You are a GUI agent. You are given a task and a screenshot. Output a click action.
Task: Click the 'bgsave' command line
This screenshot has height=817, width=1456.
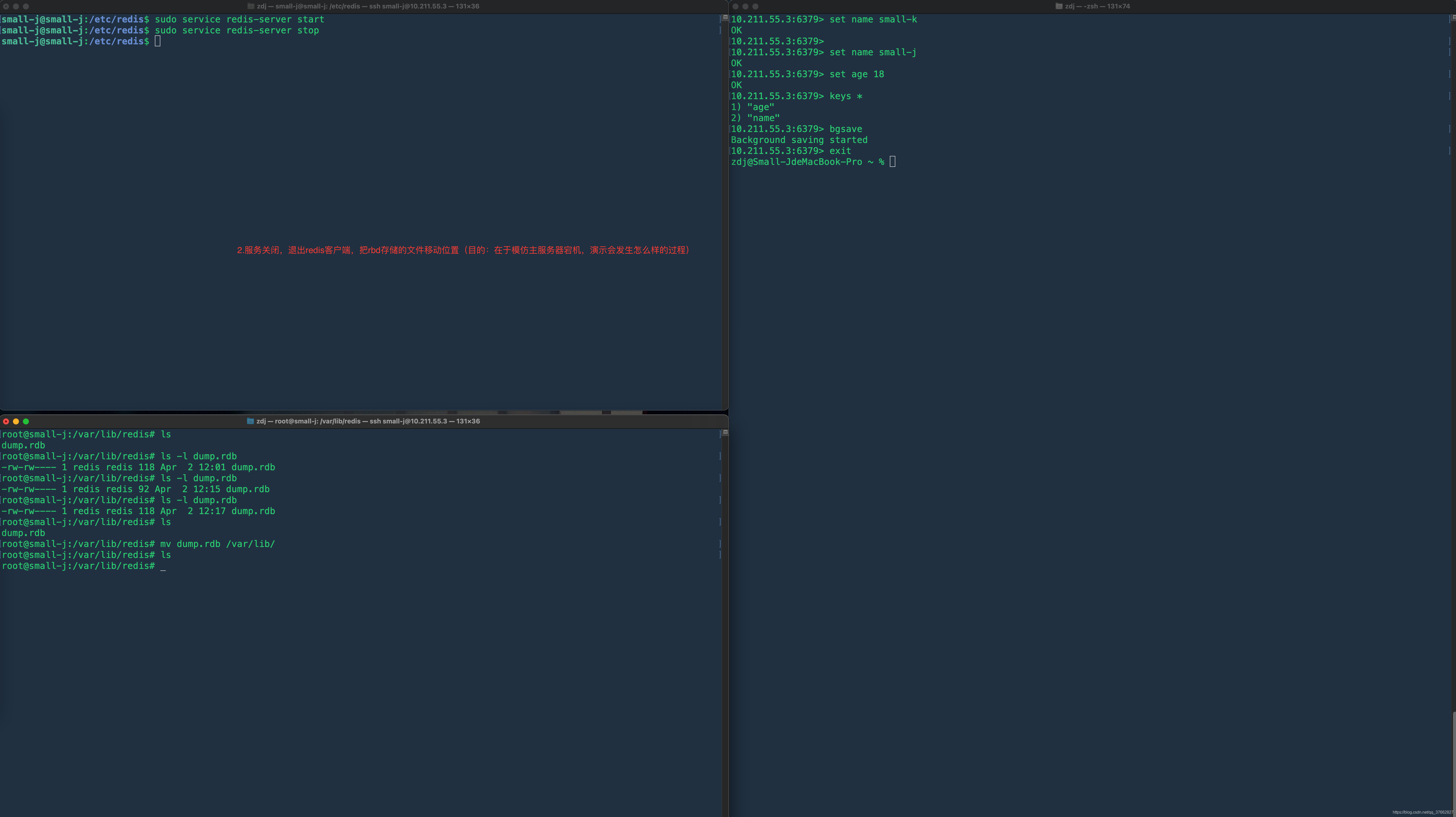point(797,129)
